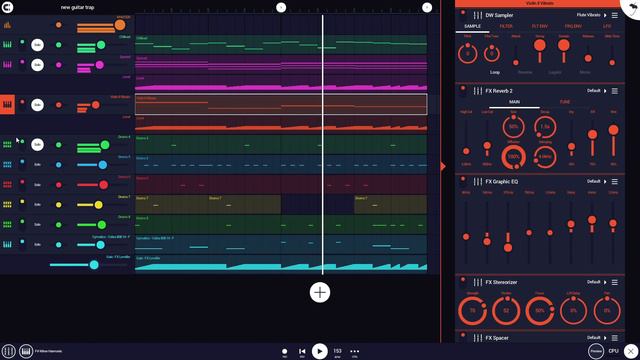Switch to the SAMPLE tab
Screen dimensions: 640x360
[472, 26]
